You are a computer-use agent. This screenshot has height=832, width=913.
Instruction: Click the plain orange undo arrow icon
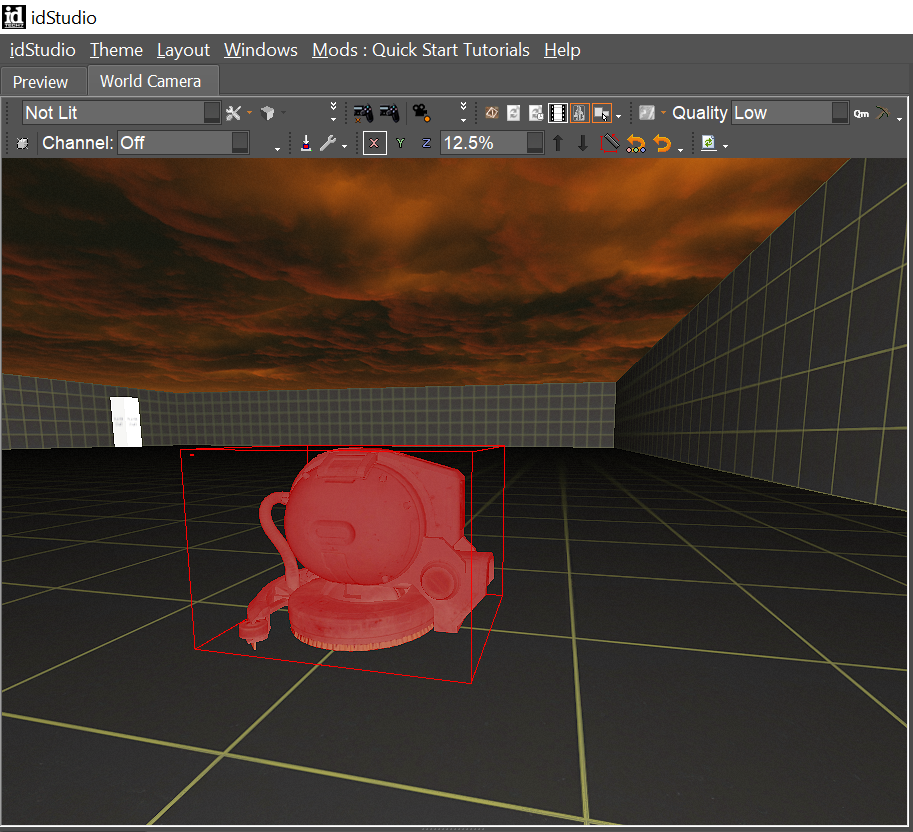tap(662, 143)
